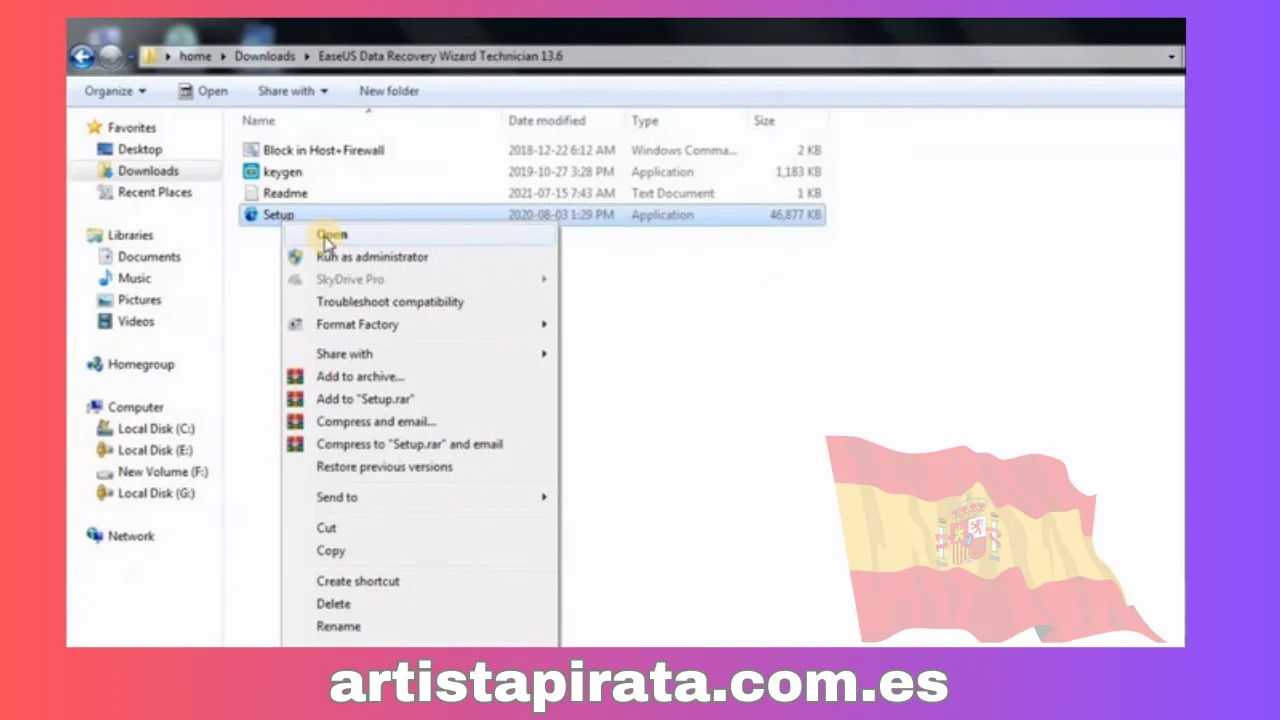Click the arrow before home in address bar
This screenshot has height=720, width=1280.
(168, 57)
